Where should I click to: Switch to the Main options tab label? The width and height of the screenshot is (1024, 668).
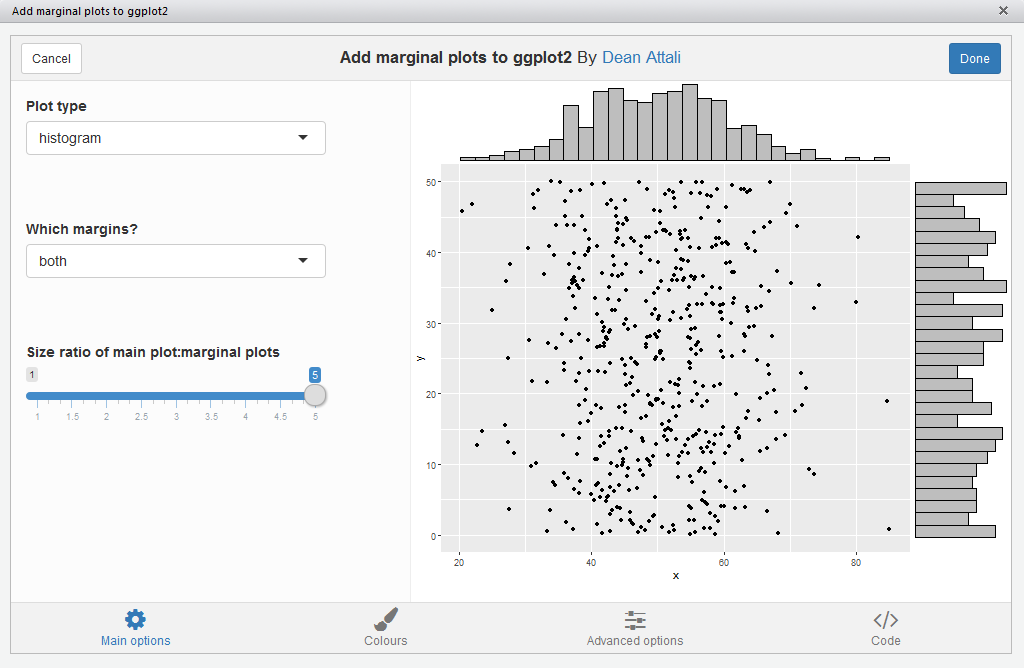[135, 641]
